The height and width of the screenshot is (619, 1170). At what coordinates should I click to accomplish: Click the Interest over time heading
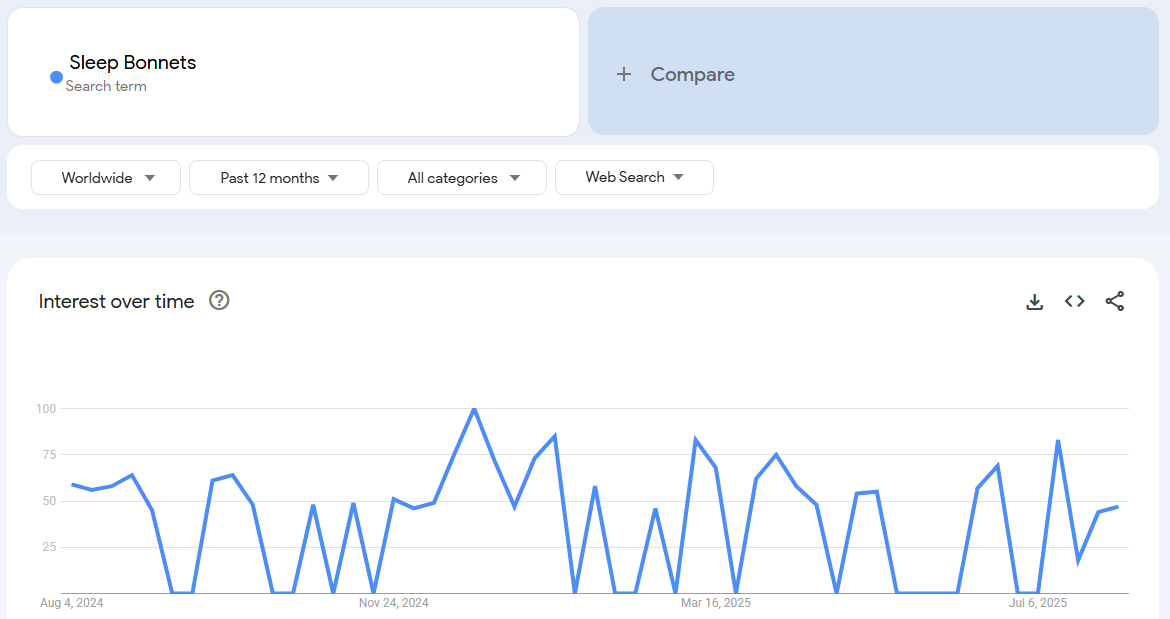click(116, 301)
